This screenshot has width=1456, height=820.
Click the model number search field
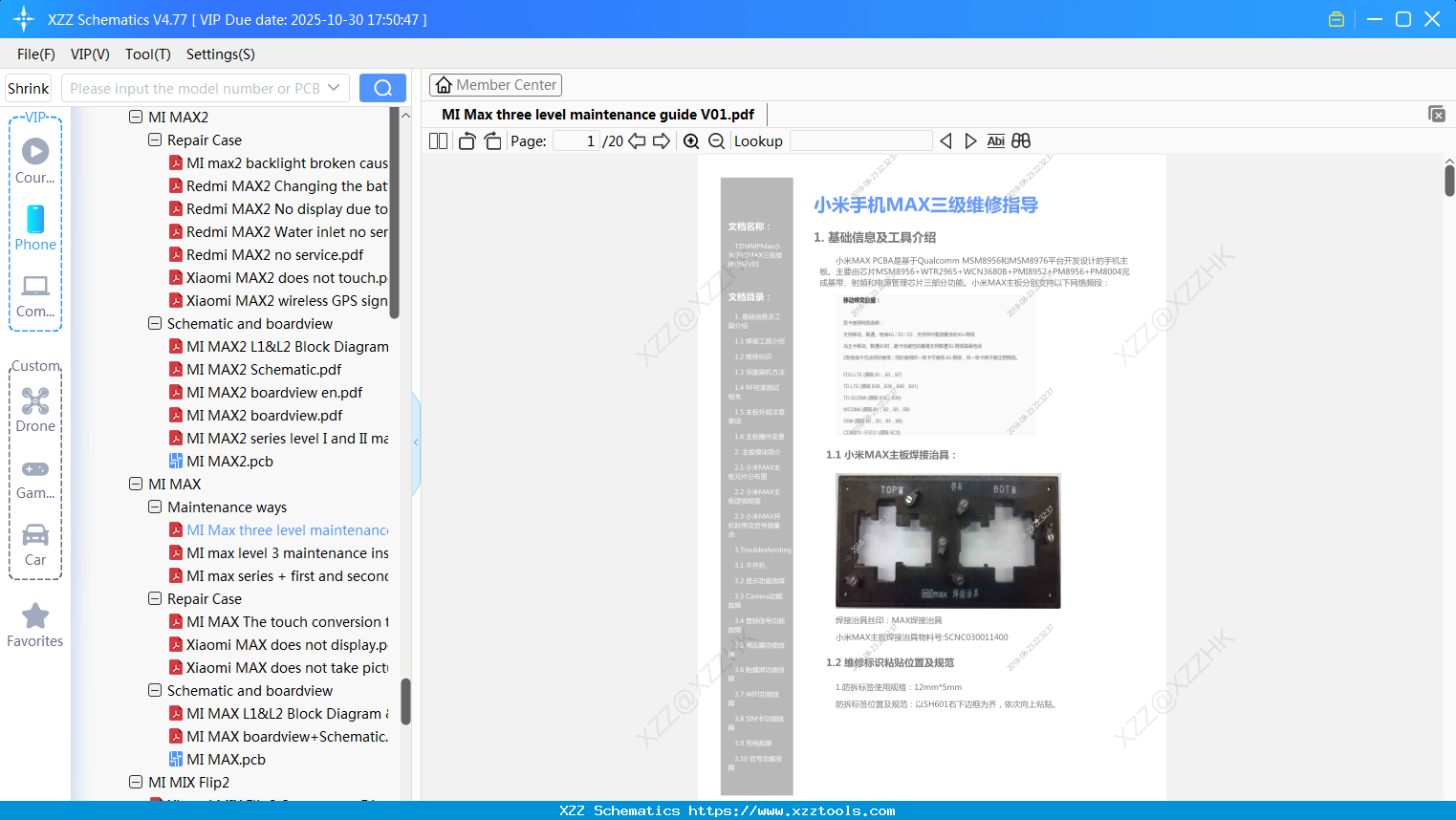195,88
